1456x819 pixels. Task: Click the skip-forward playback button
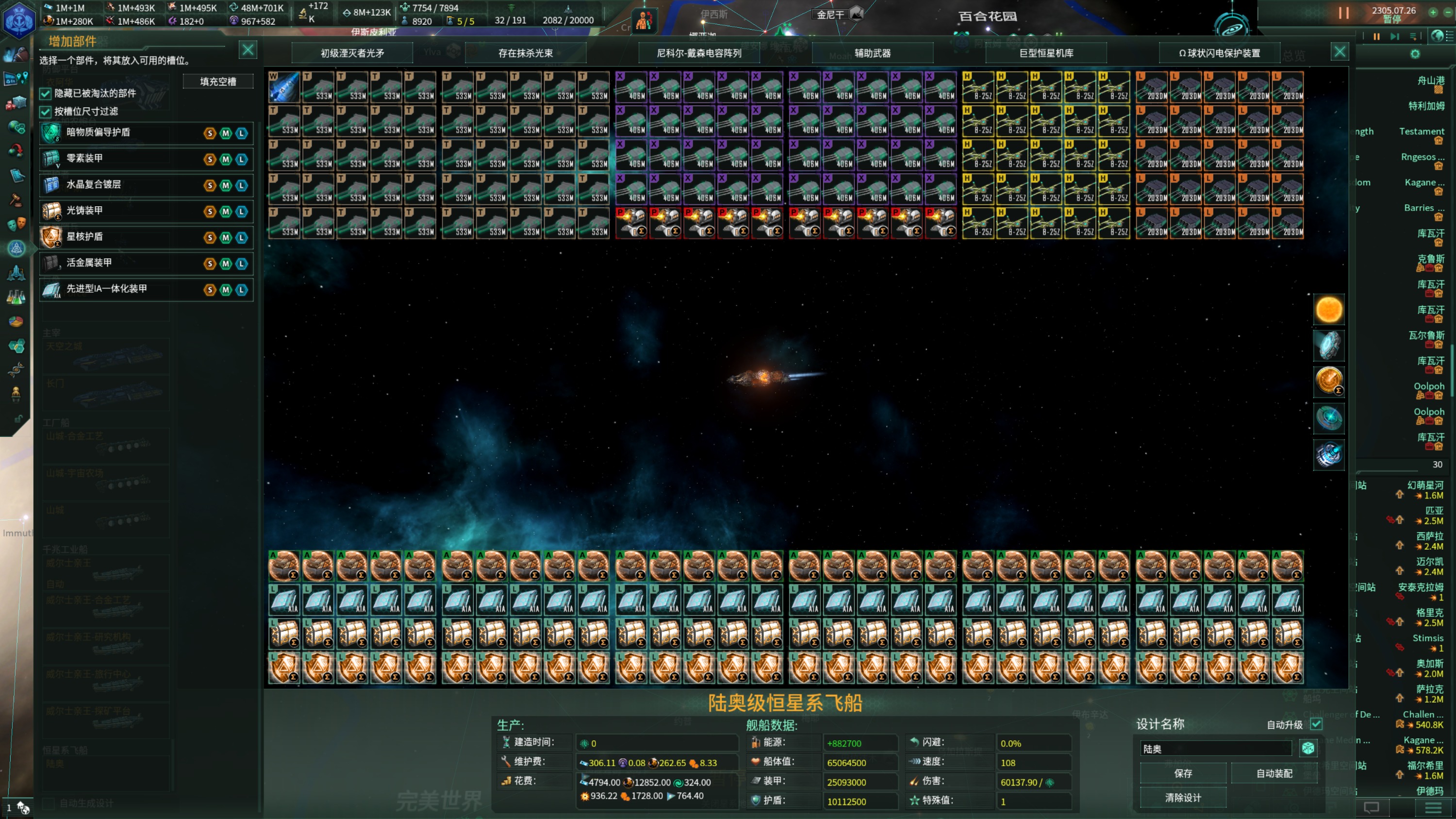coord(1394,36)
